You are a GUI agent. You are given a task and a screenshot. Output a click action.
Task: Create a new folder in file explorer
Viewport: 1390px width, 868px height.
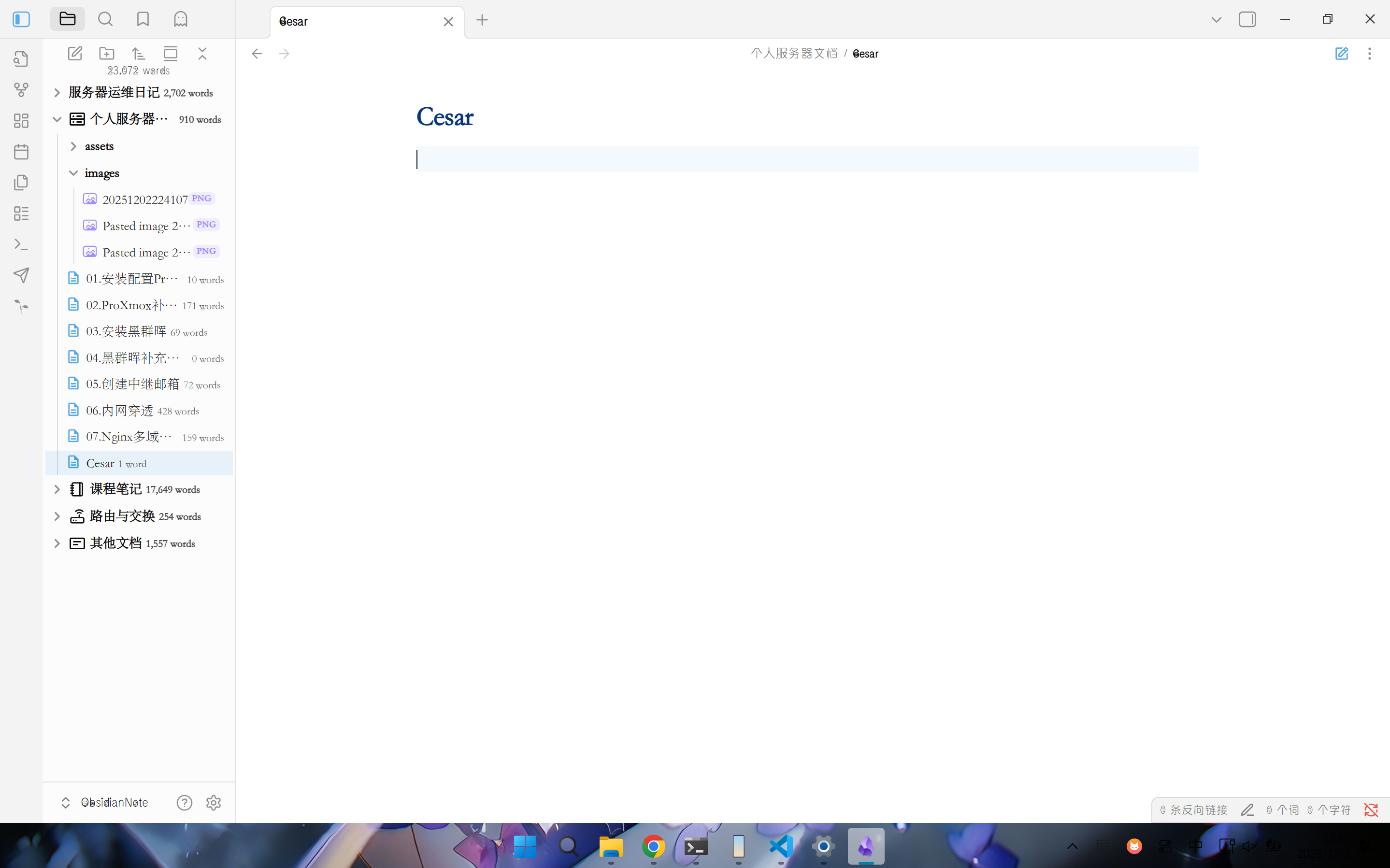[107, 54]
